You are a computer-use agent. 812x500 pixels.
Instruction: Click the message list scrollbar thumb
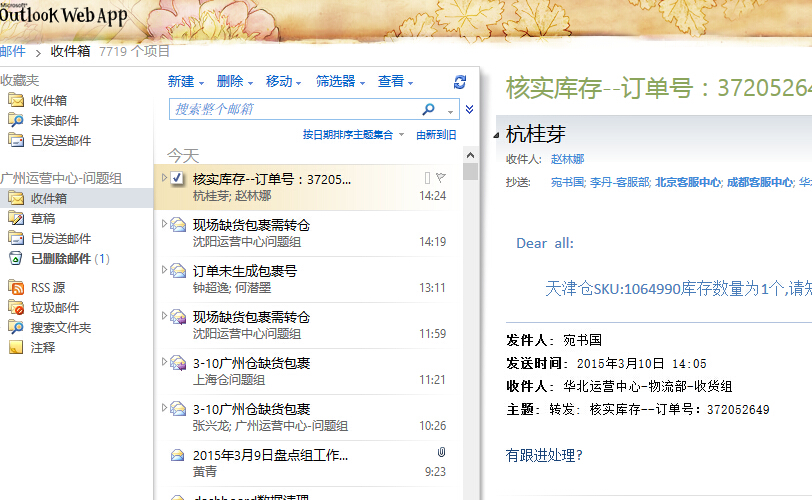pyautogui.click(x=470, y=172)
